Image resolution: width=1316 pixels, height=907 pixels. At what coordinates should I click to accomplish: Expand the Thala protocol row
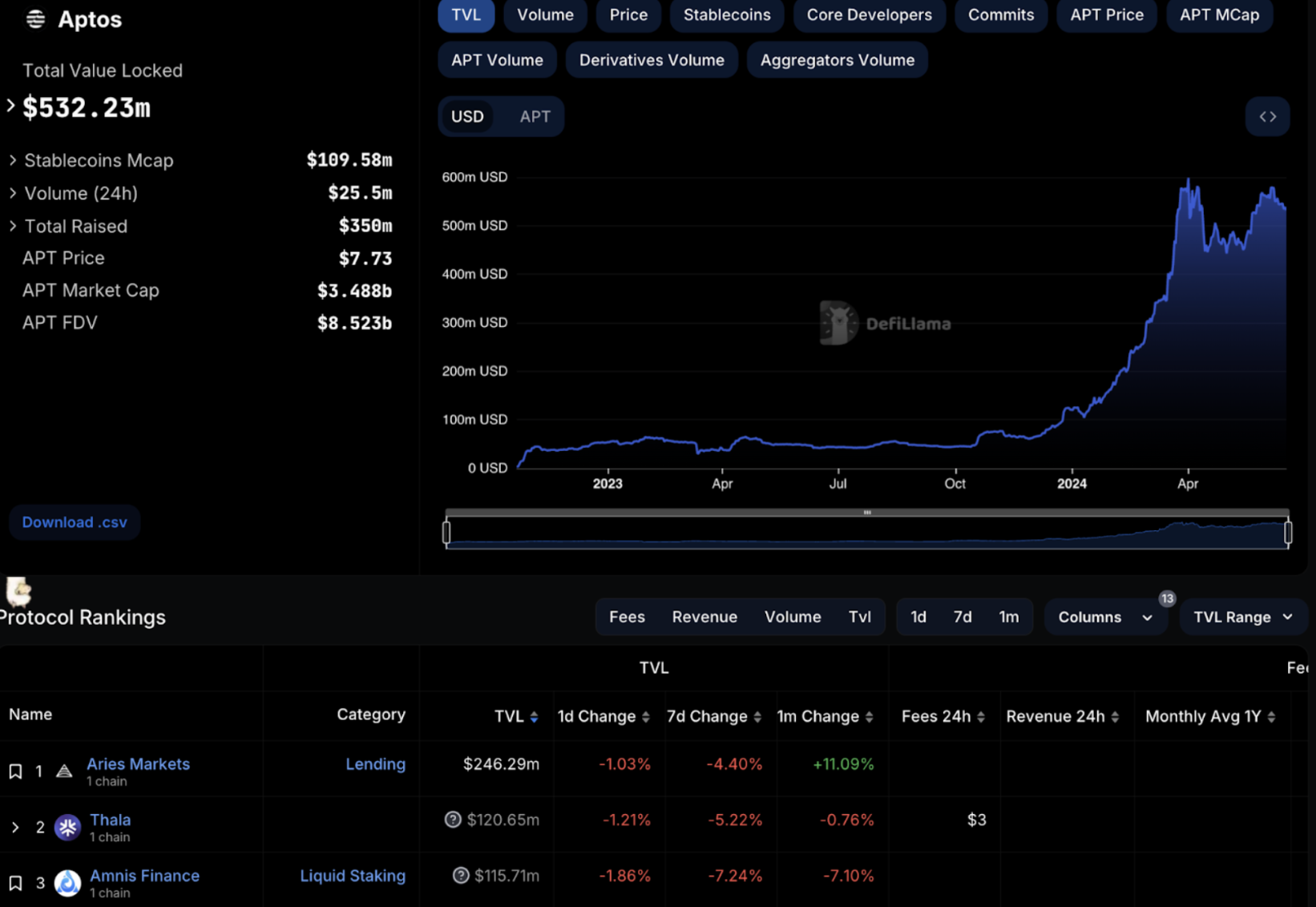coord(15,827)
